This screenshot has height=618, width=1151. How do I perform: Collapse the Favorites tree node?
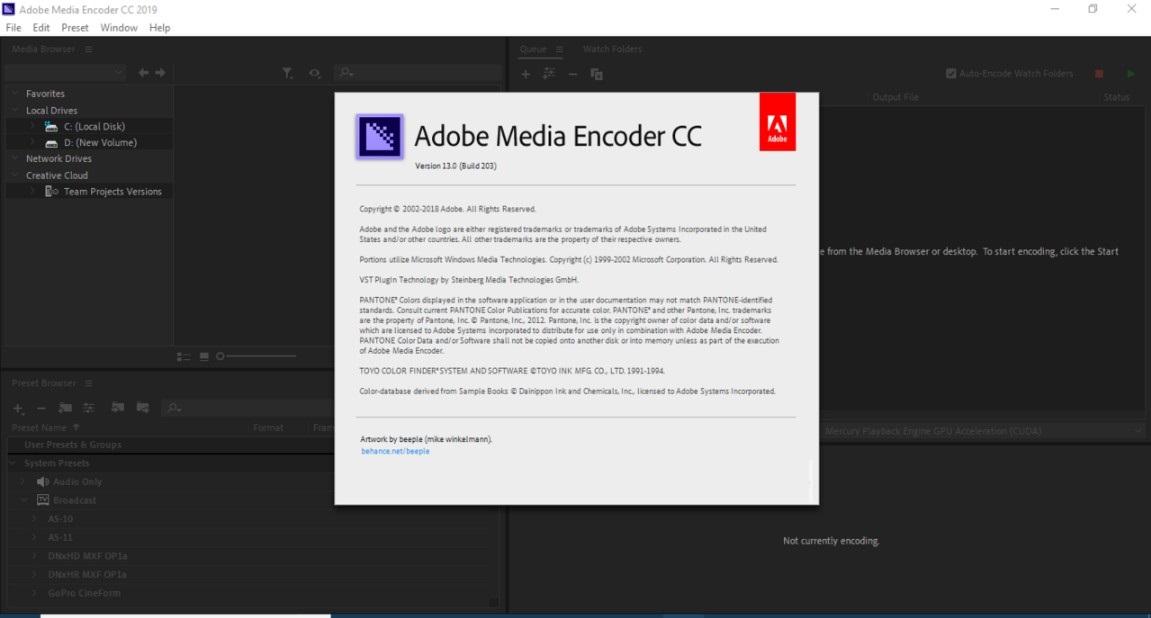point(15,94)
